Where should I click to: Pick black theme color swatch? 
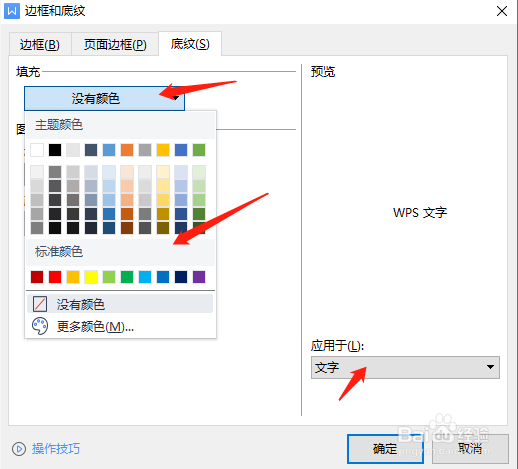point(55,150)
